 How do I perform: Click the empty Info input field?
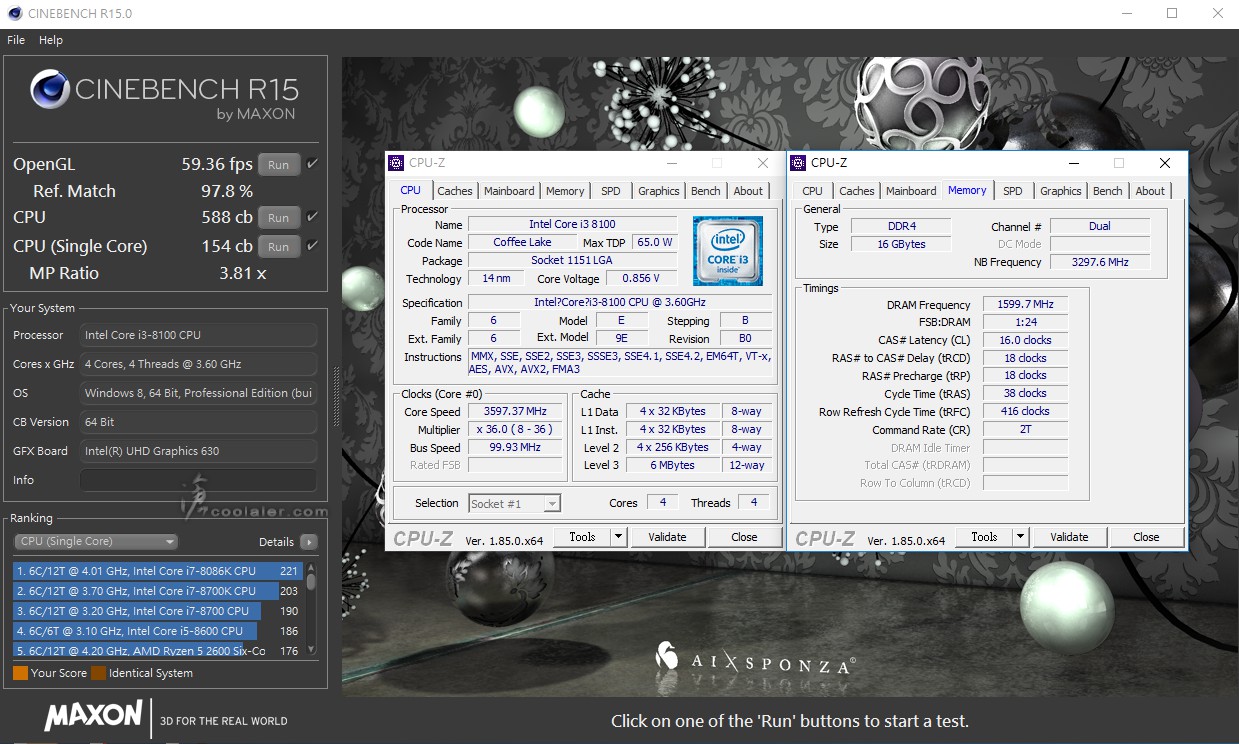(x=198, y=480)
